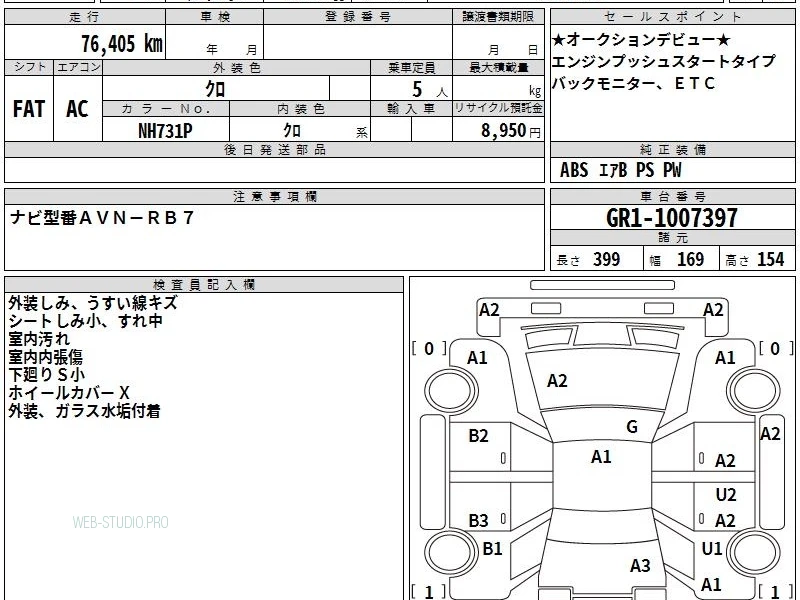Click the G mark on windshield diagram
800x600 pixels.
coord(632,427)
